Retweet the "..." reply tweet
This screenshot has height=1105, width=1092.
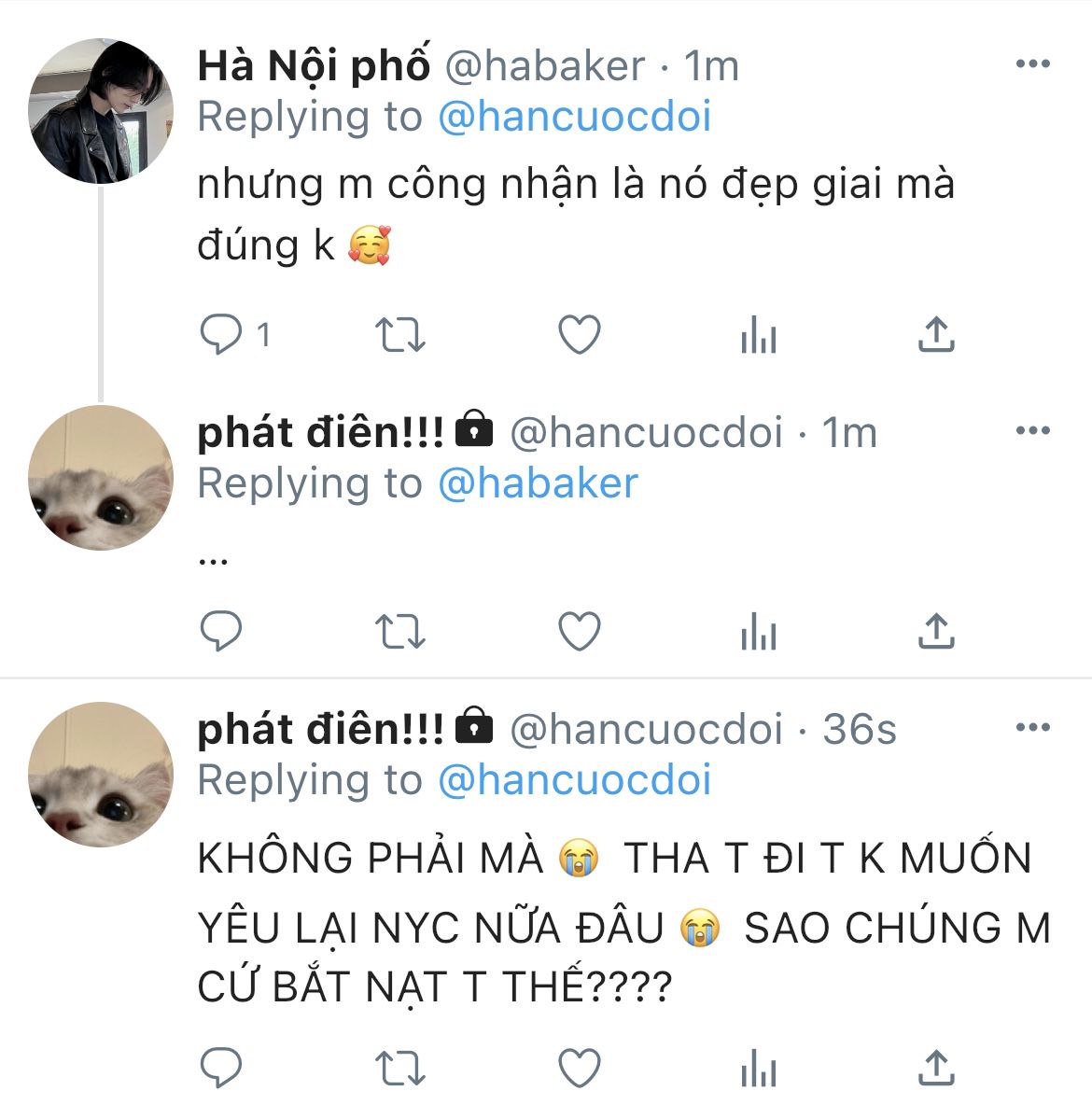(x=399, y=632)
